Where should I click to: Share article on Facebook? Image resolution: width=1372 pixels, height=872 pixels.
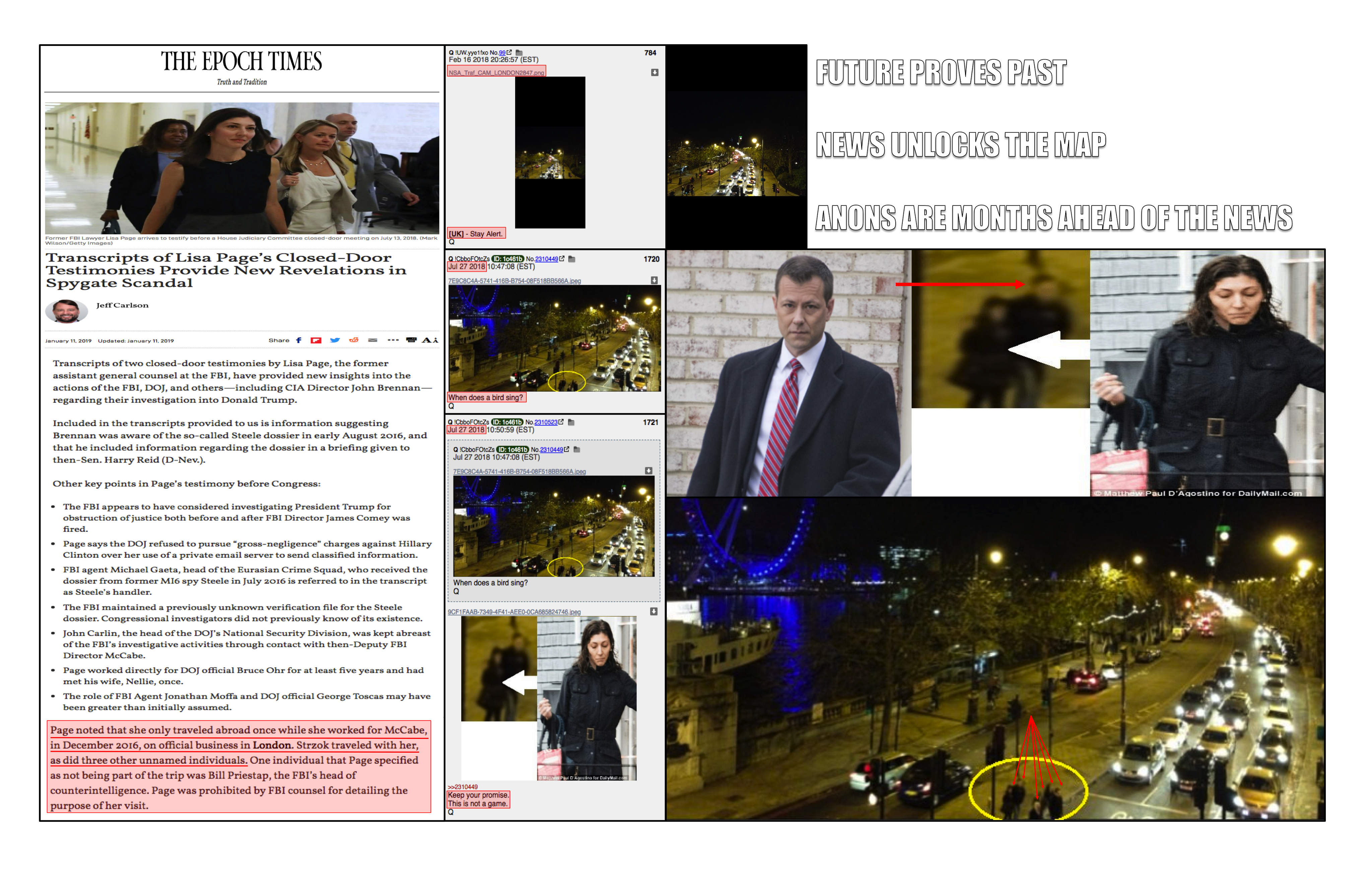pyautogui.click(x=298, y=340)
